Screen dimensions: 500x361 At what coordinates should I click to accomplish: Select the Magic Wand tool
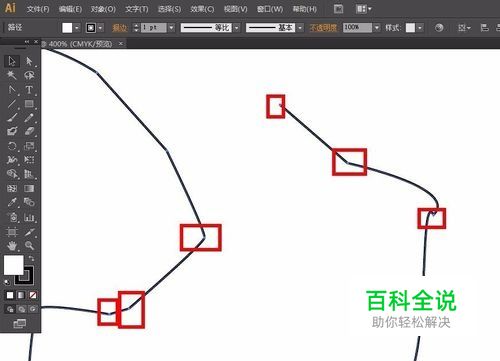point(12,75)
